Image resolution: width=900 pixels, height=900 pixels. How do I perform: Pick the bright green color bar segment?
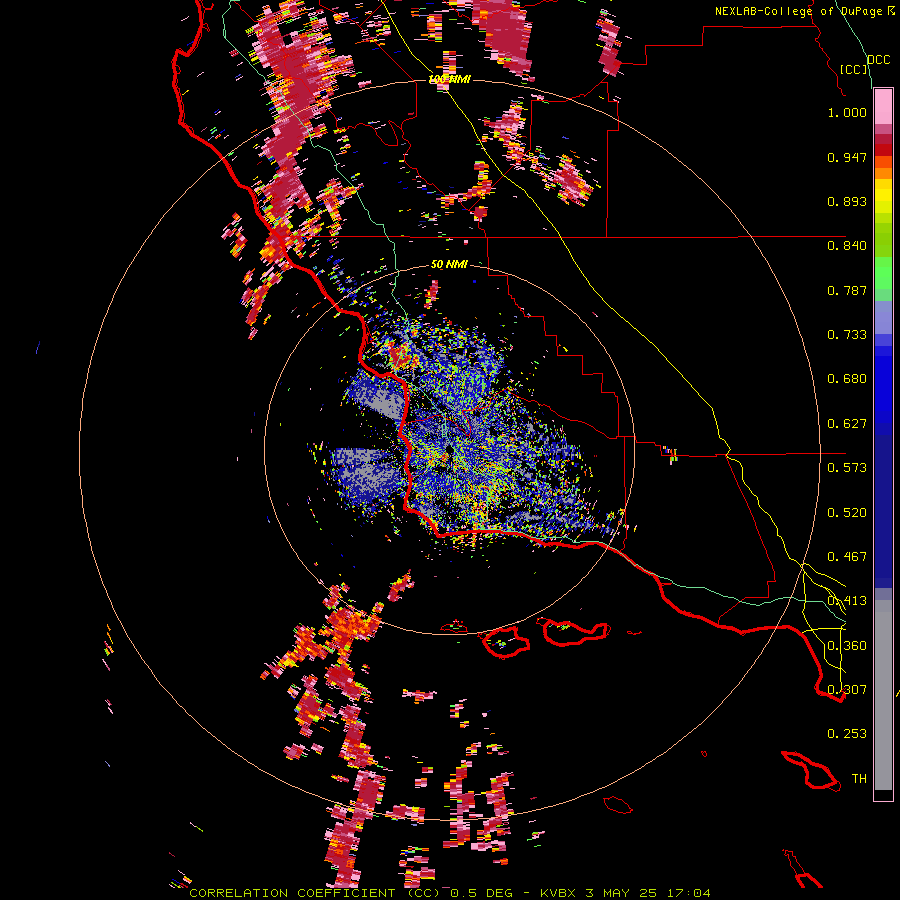(883, 273)
